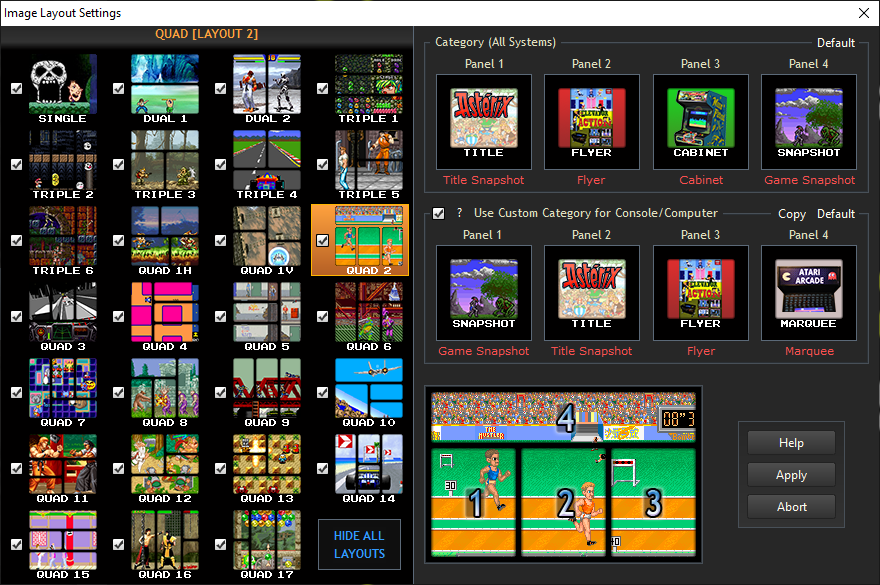Screen dimensions: 880x585
Task: Uncheck the QUAD 2 layout checkbox
Action: (322, 240)
